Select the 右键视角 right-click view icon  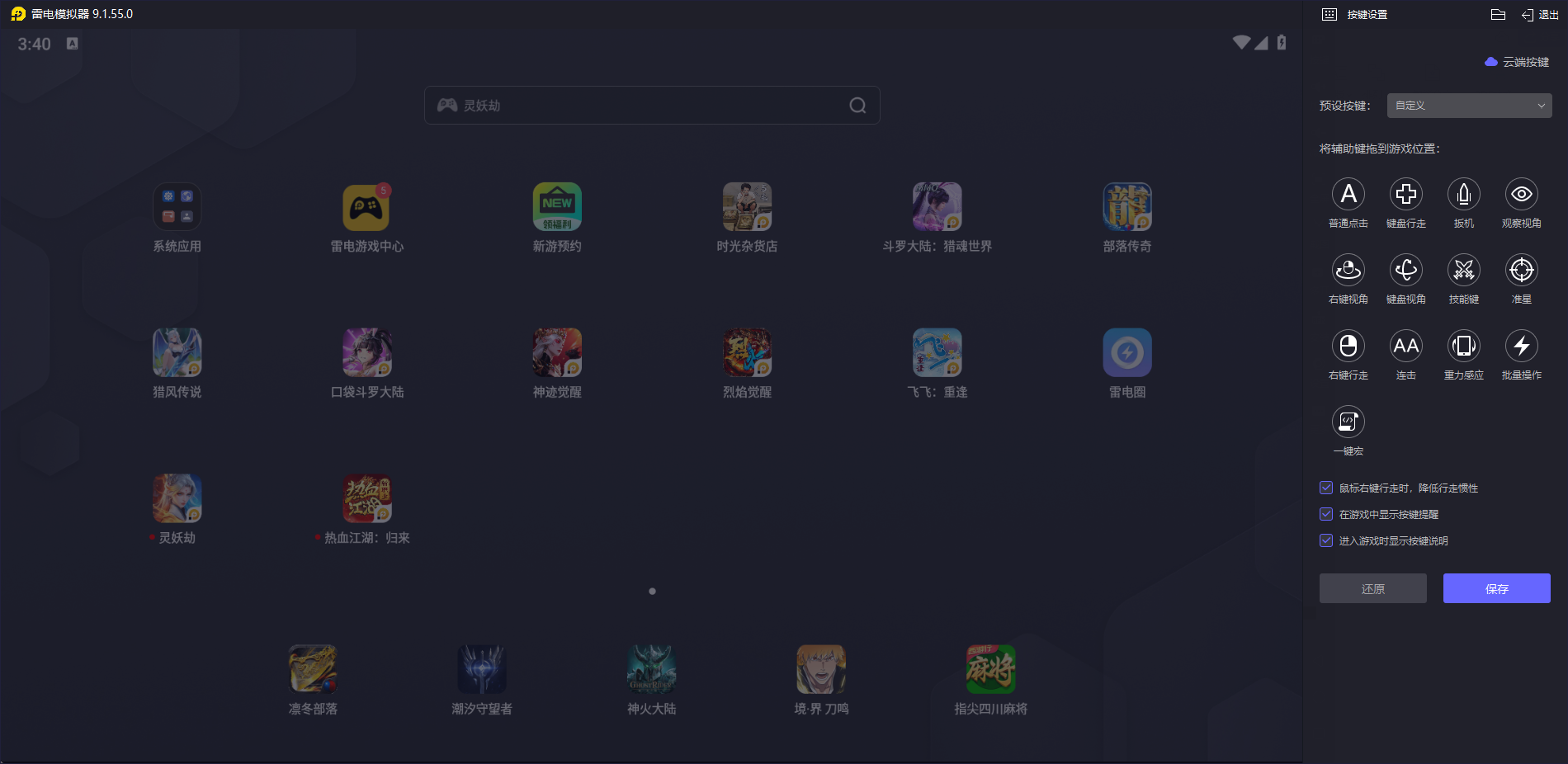tap(1348, 271)
